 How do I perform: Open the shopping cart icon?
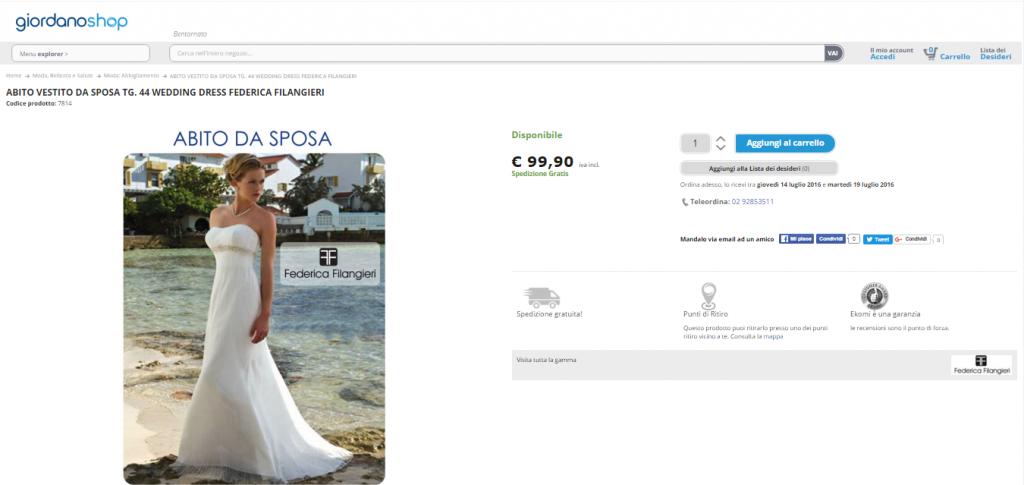click(x=930, y=54)
